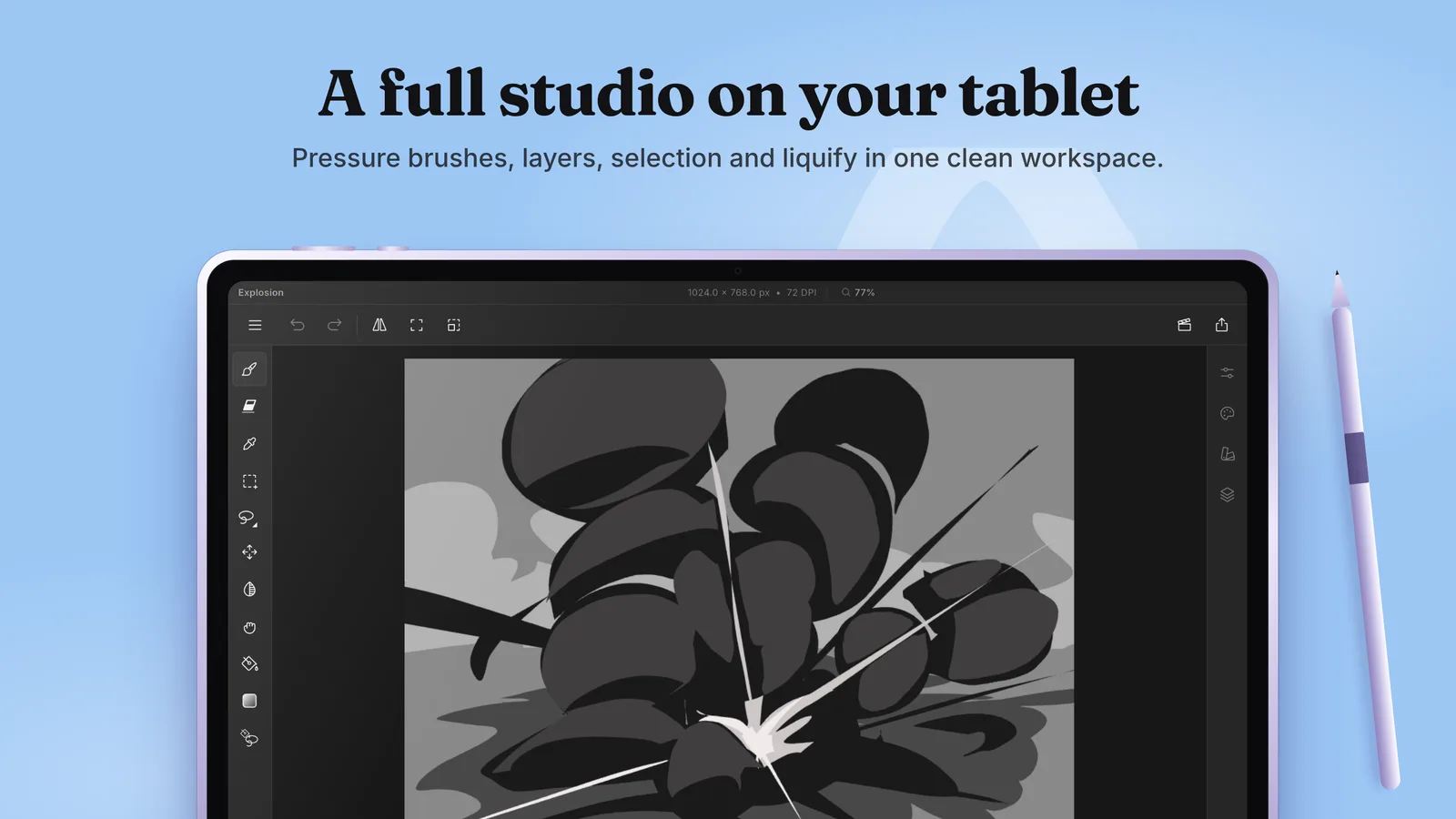The width and height of the screenshot is (1456, 819).
Task: Select the Hand pan tool
Action: click(x=249, y=628)
